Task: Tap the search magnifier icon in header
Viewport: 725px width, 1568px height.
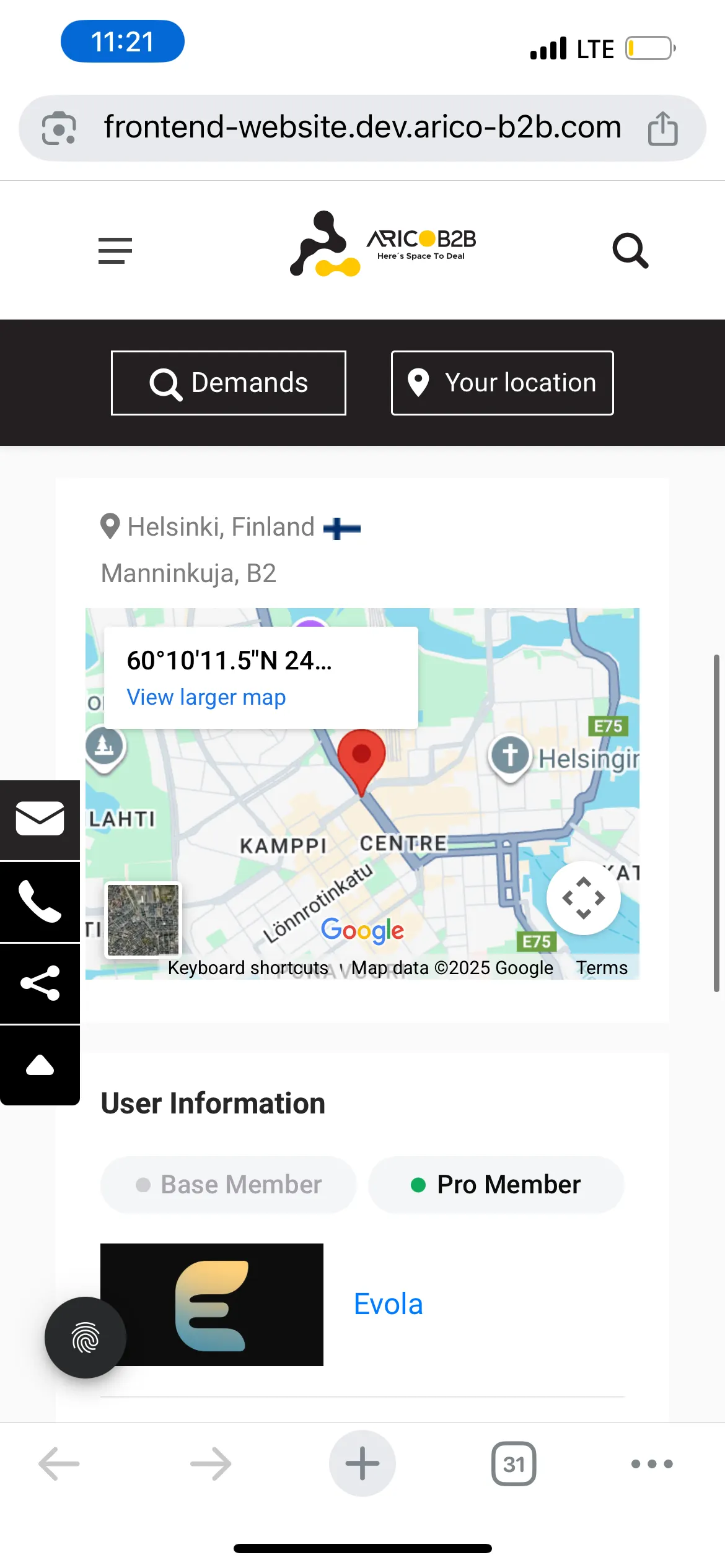Action: coord(630,251)
